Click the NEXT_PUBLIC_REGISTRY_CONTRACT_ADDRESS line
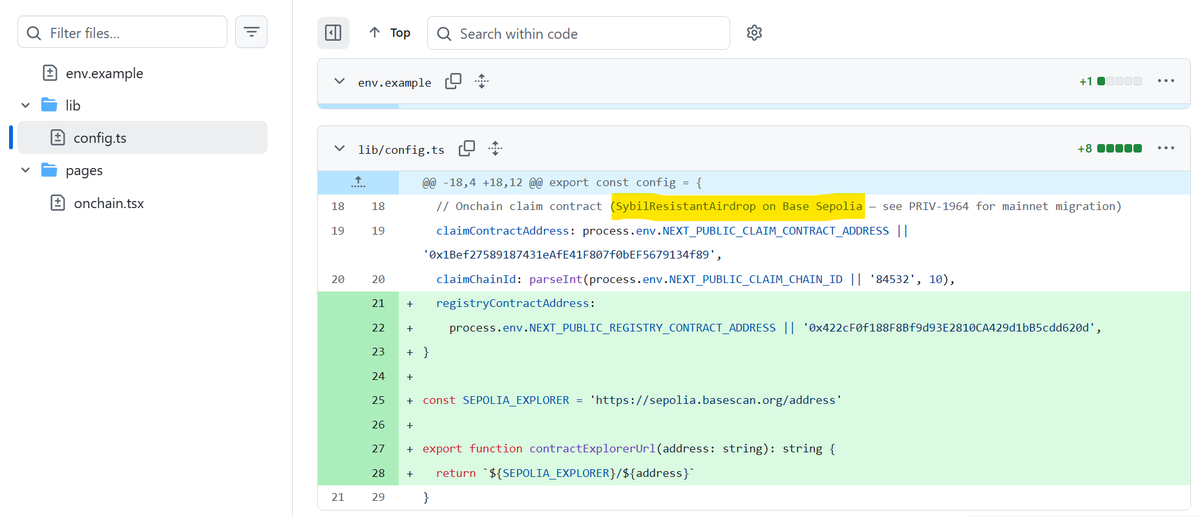This screenshot has width=1200, height=517. coord(776,327)
